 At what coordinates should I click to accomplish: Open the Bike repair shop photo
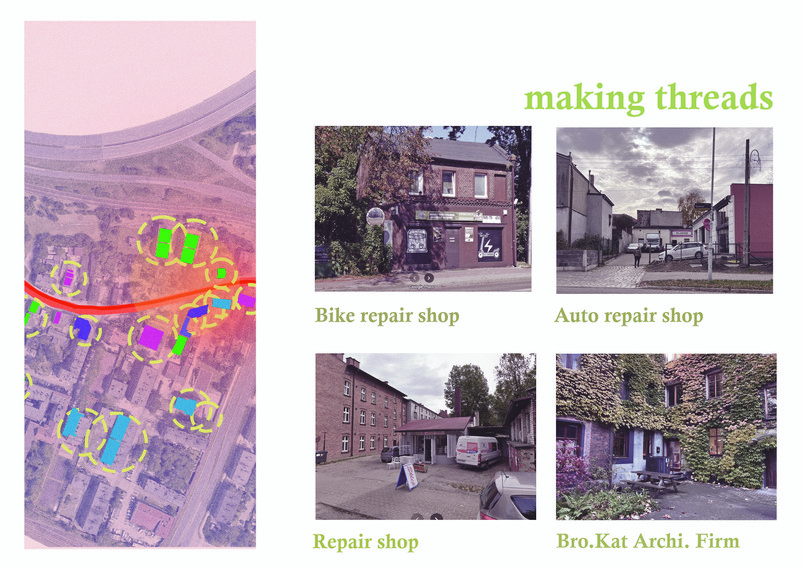click(x=423, y=209)
